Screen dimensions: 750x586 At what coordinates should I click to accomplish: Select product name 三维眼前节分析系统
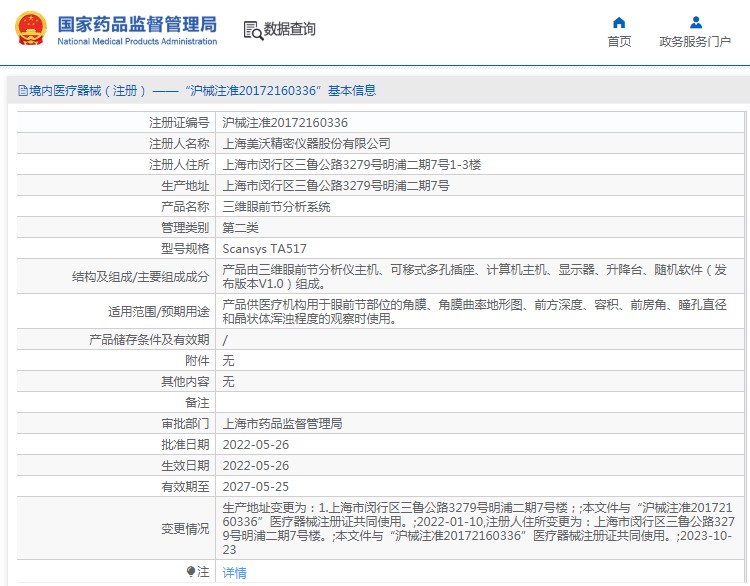(276, 207)
